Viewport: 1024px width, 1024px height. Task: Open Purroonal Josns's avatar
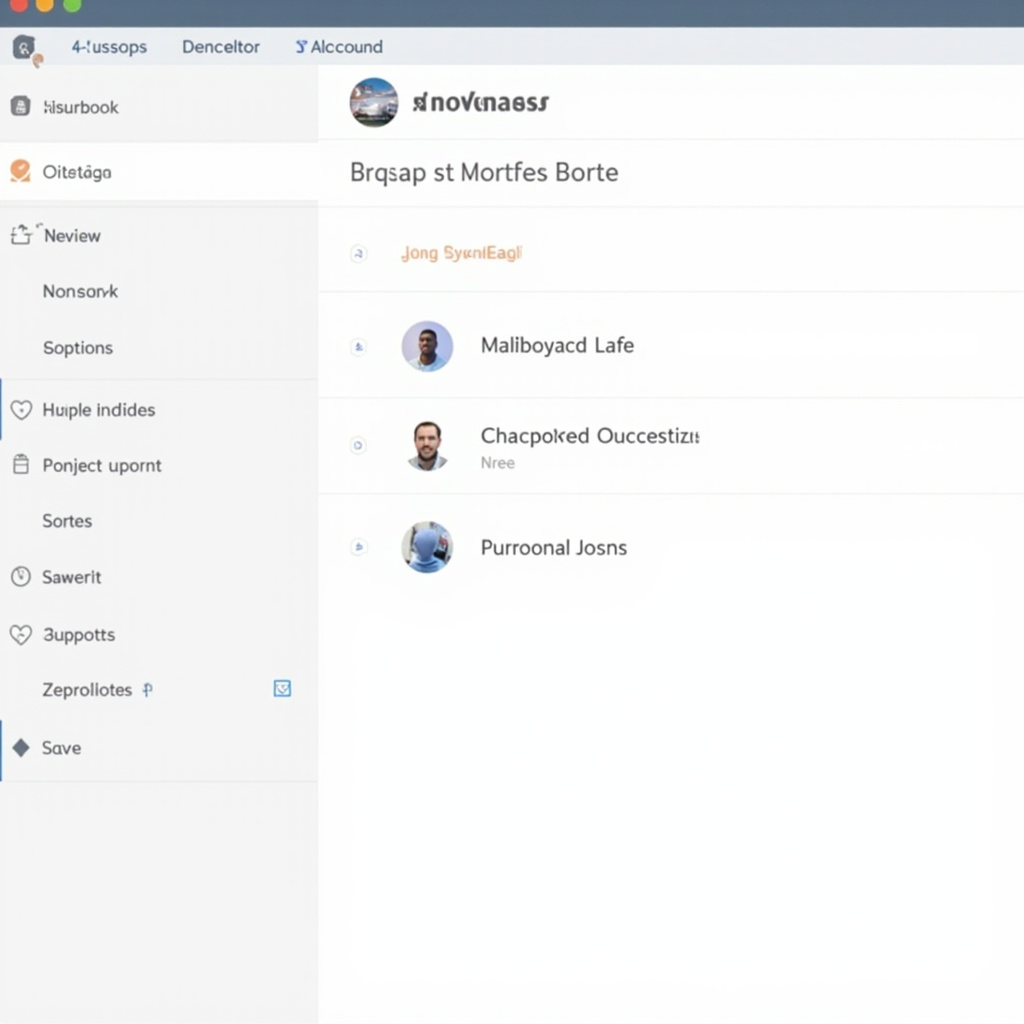tap(427, 547)
